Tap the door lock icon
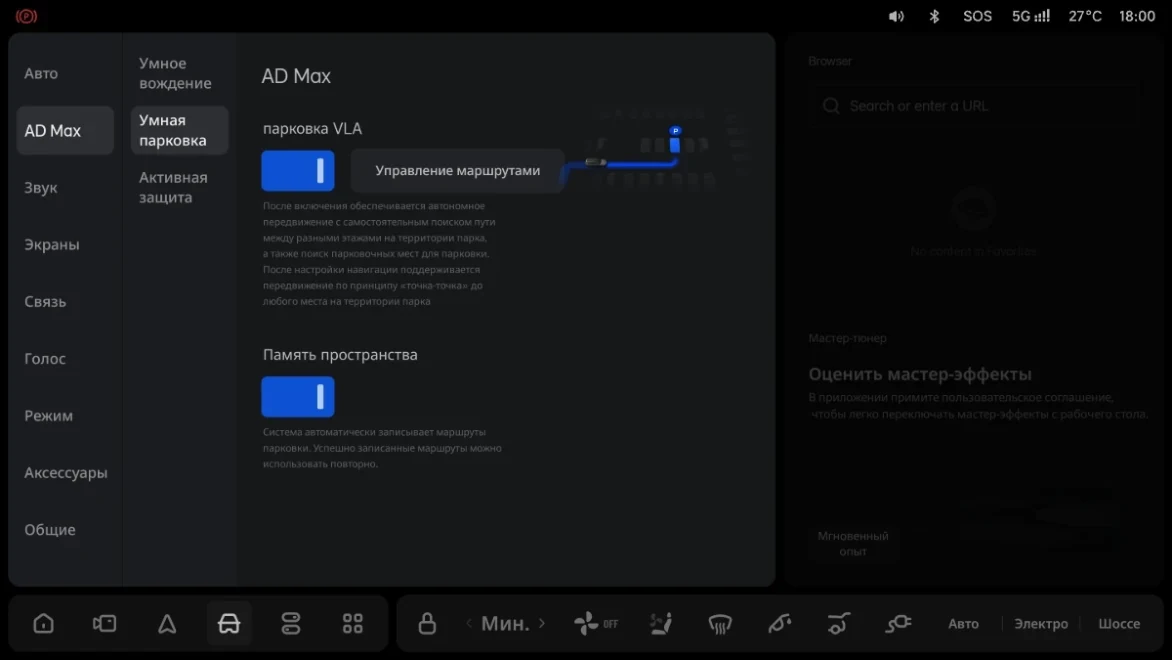 click(x=427, y=623)
